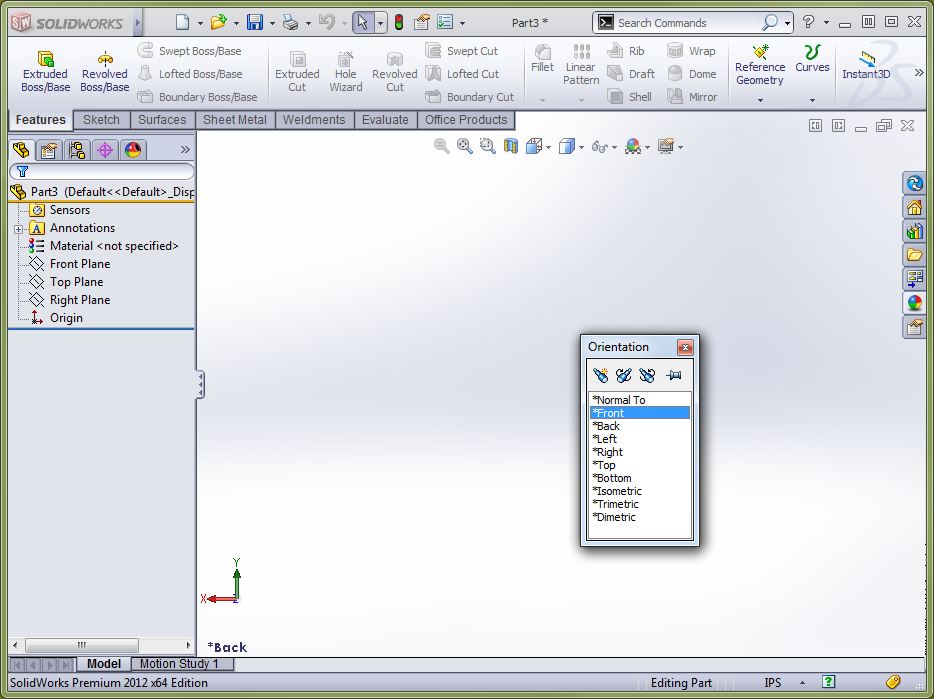Viewport: 934px width, 699px height.
Task: Open the IPS unit system arrow
Action: 802,682
